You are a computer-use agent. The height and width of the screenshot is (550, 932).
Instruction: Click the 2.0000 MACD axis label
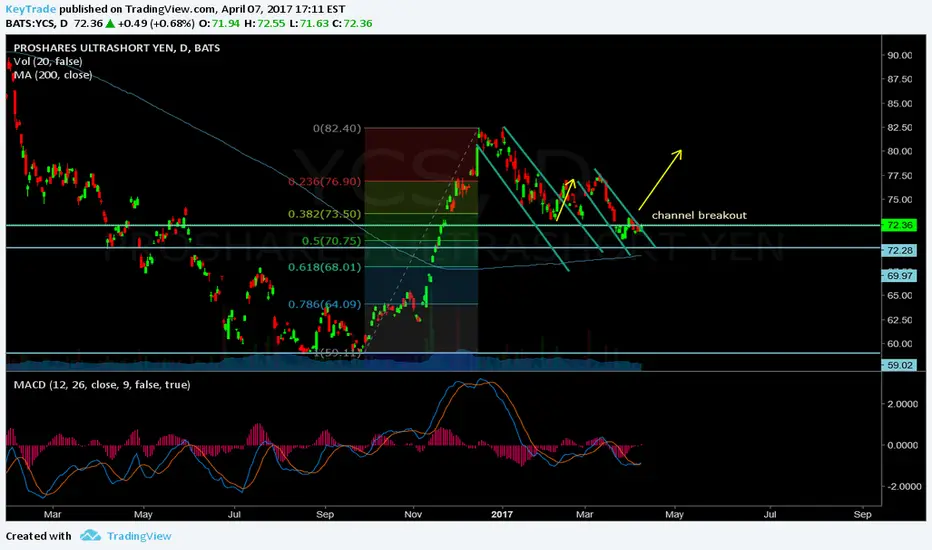click(902, 404)
